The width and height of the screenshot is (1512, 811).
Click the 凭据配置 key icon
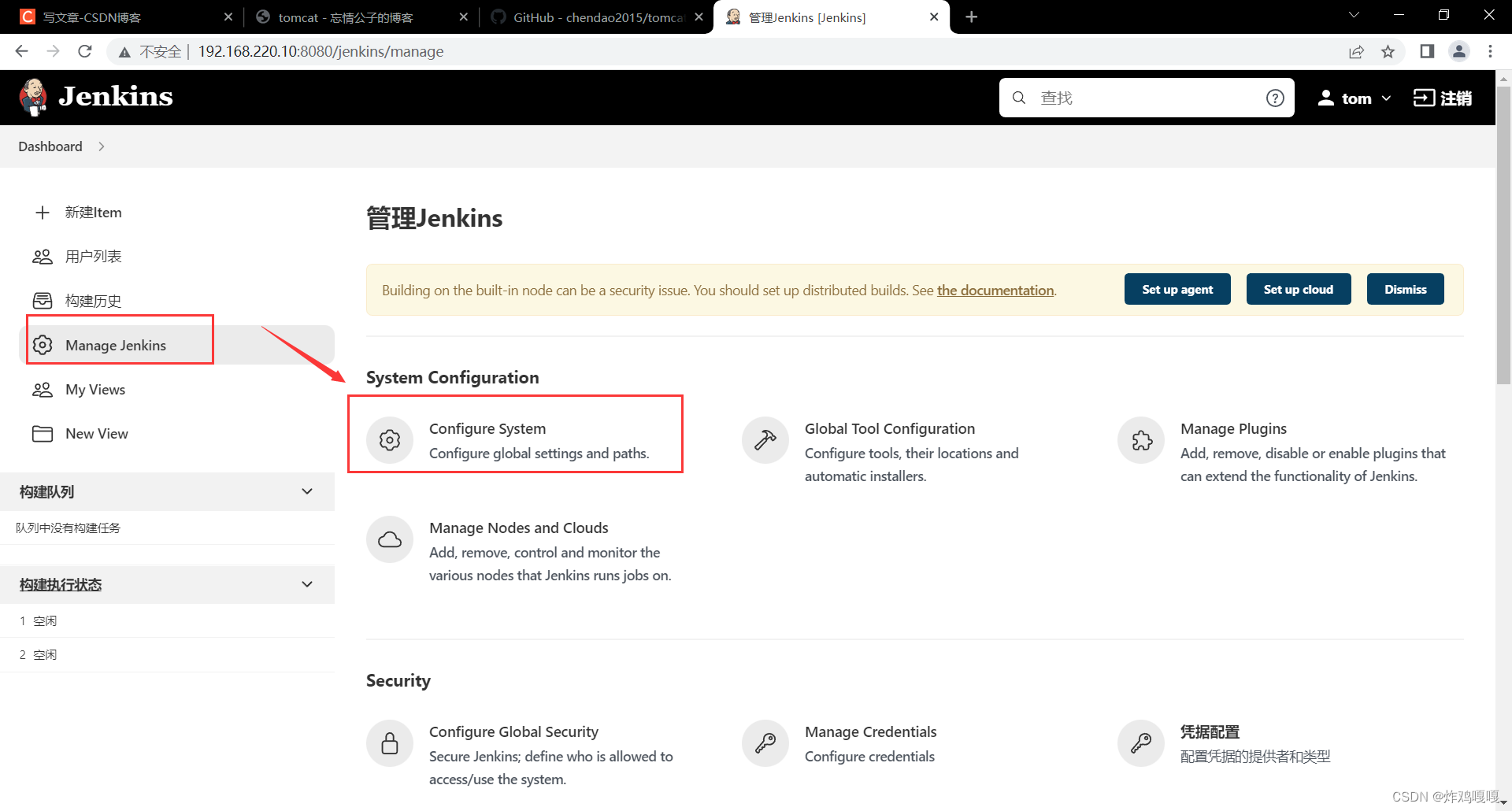pos(1141,743)
